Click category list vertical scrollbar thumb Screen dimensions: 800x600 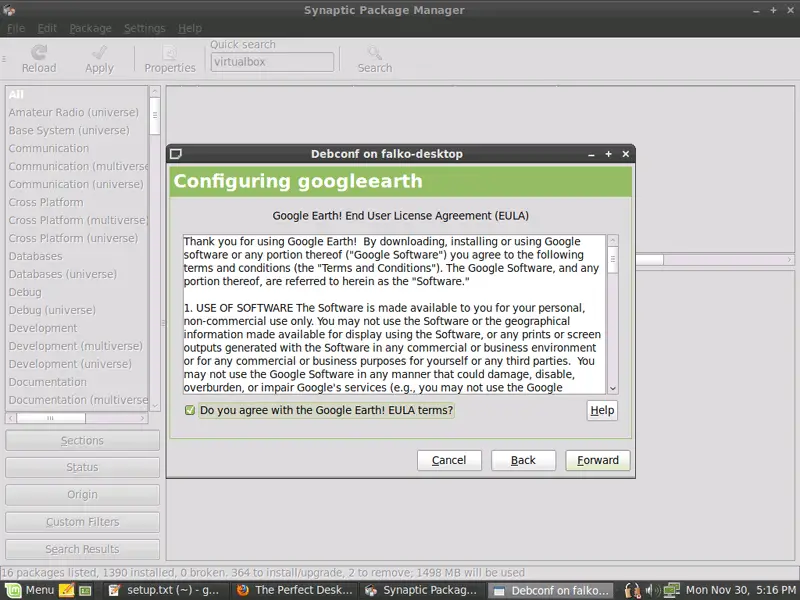click(155, 116)
